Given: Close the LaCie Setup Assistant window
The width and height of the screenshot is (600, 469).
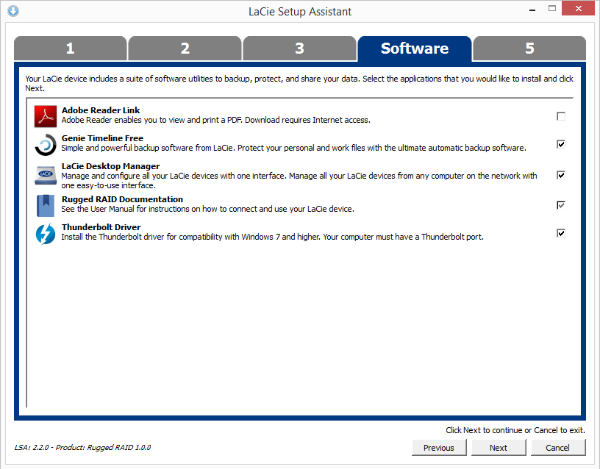Looking at the screenshot, I should click(579, 8).
